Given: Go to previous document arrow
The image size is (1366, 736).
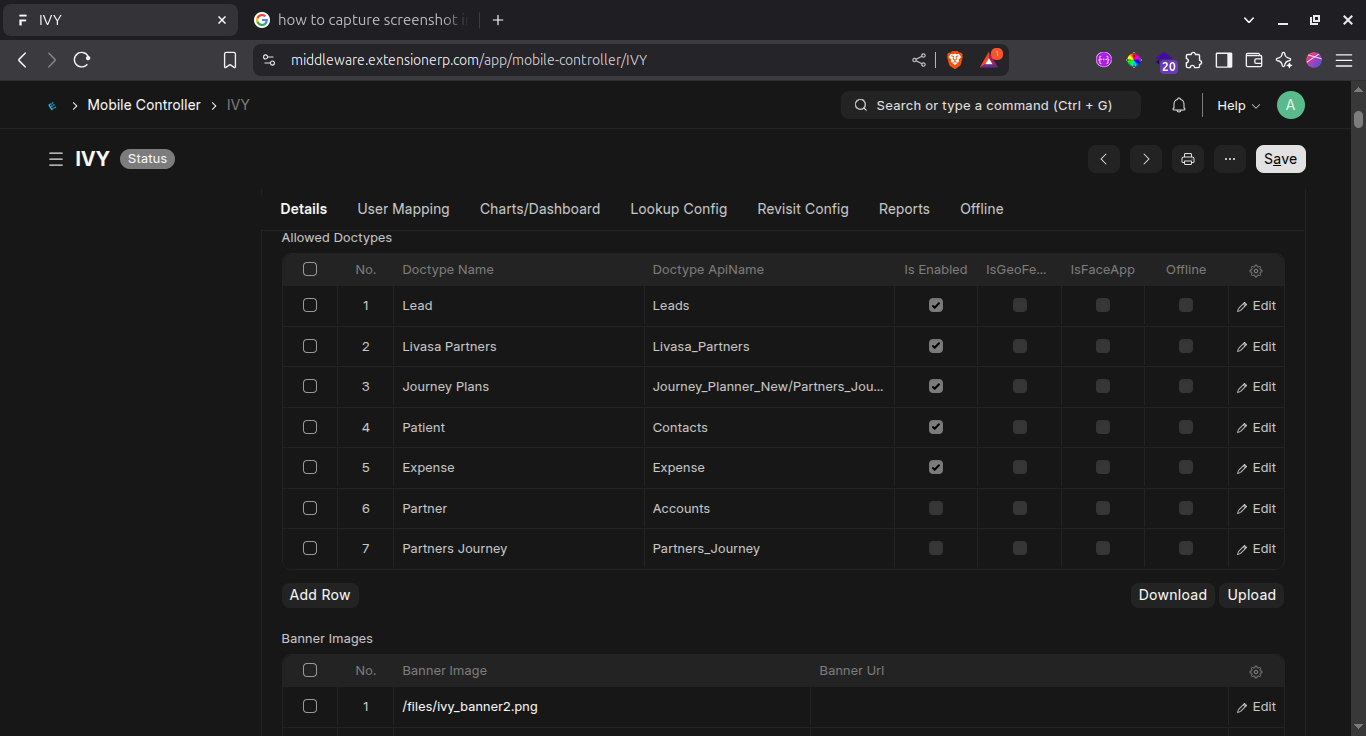Looking at the screenshot, I should [x=1104, y=159].
